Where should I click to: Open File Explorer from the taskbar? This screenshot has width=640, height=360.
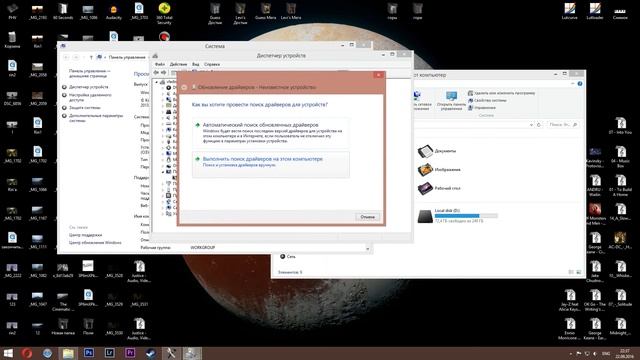tap(68, 353)
